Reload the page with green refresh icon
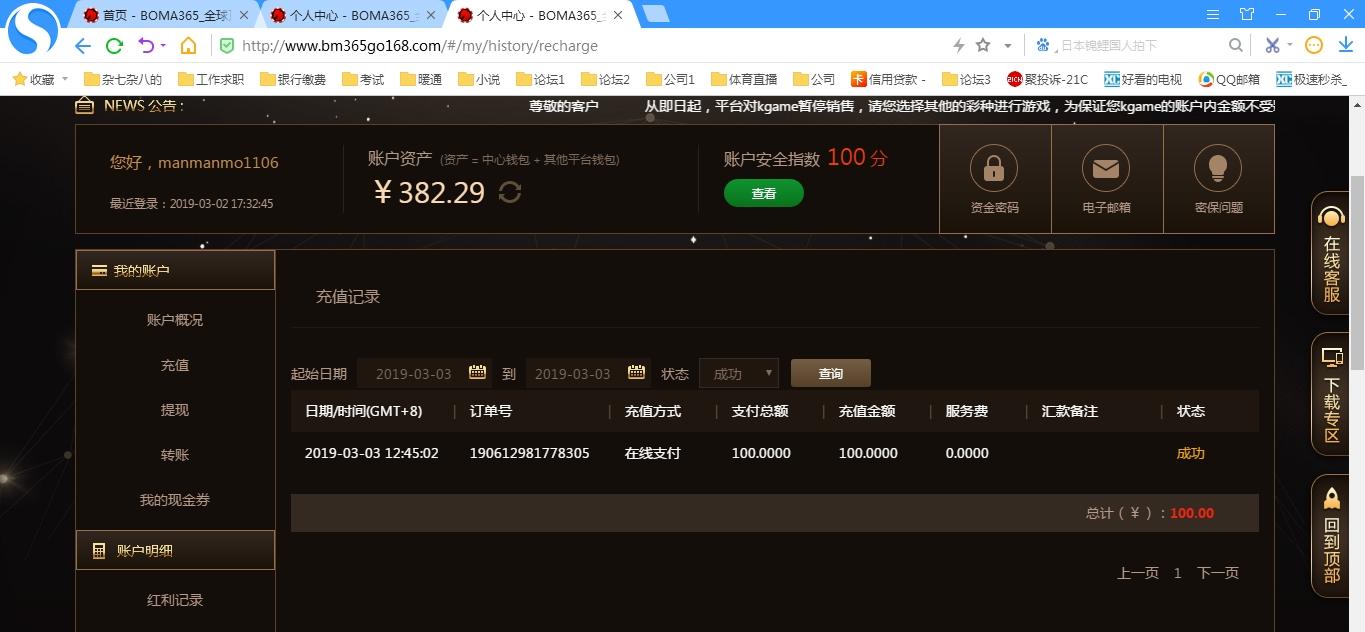Viewport: 1365px width, 632px height. 114,46
